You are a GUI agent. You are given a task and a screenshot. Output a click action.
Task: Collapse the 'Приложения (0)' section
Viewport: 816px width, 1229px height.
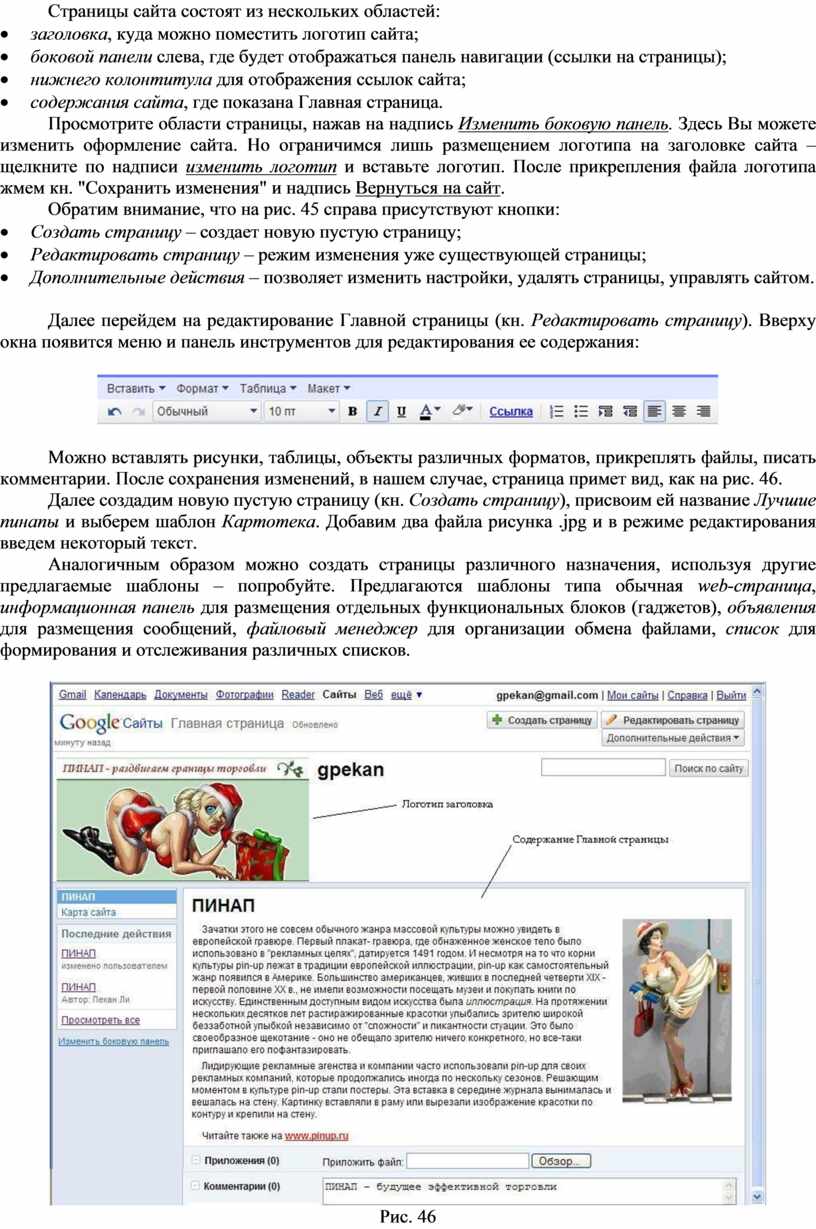[194, 1160]
